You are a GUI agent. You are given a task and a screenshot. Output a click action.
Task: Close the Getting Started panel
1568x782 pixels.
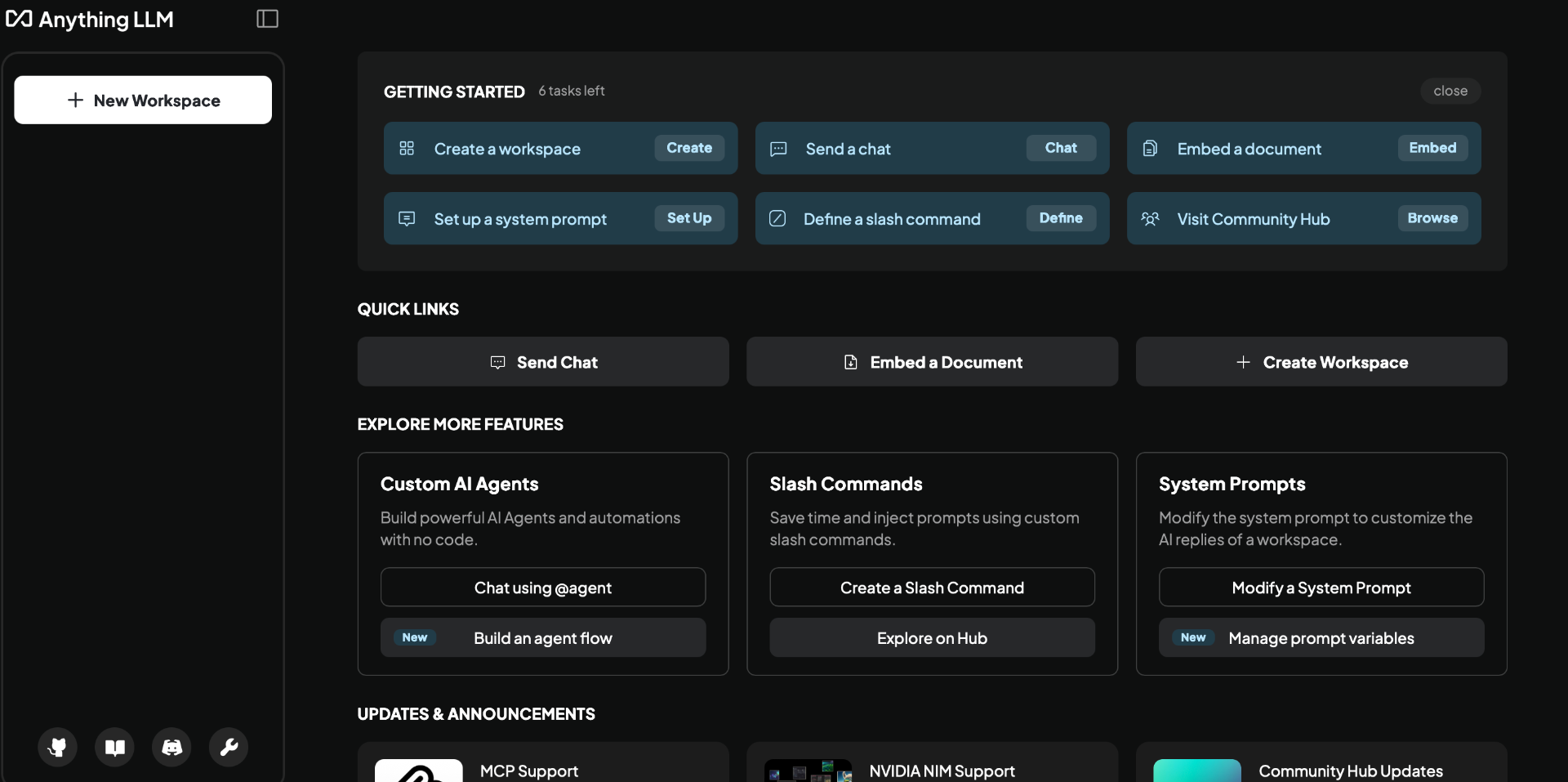point(1450,91)
